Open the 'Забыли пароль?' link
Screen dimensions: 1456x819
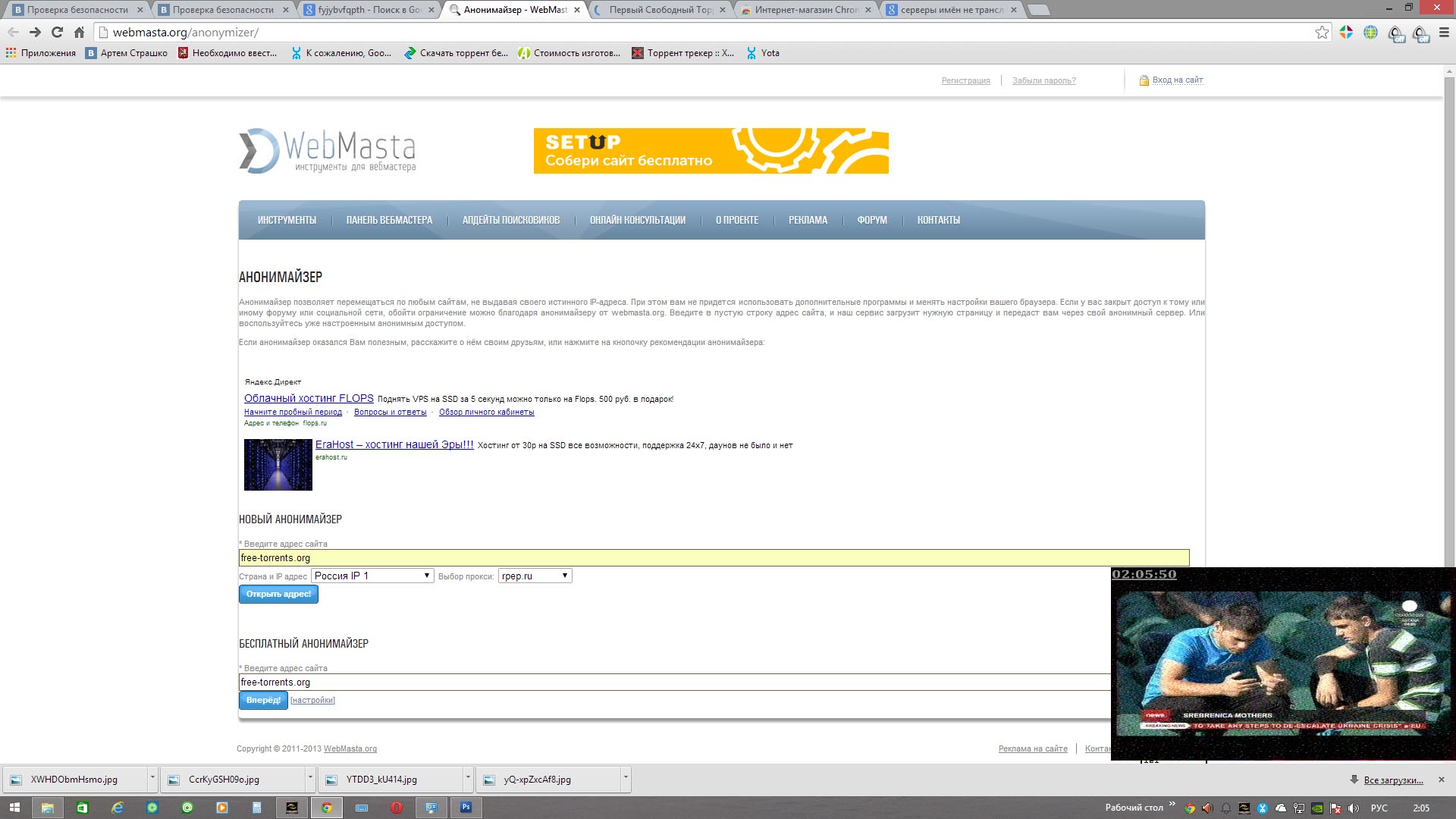click(1043, 80)
